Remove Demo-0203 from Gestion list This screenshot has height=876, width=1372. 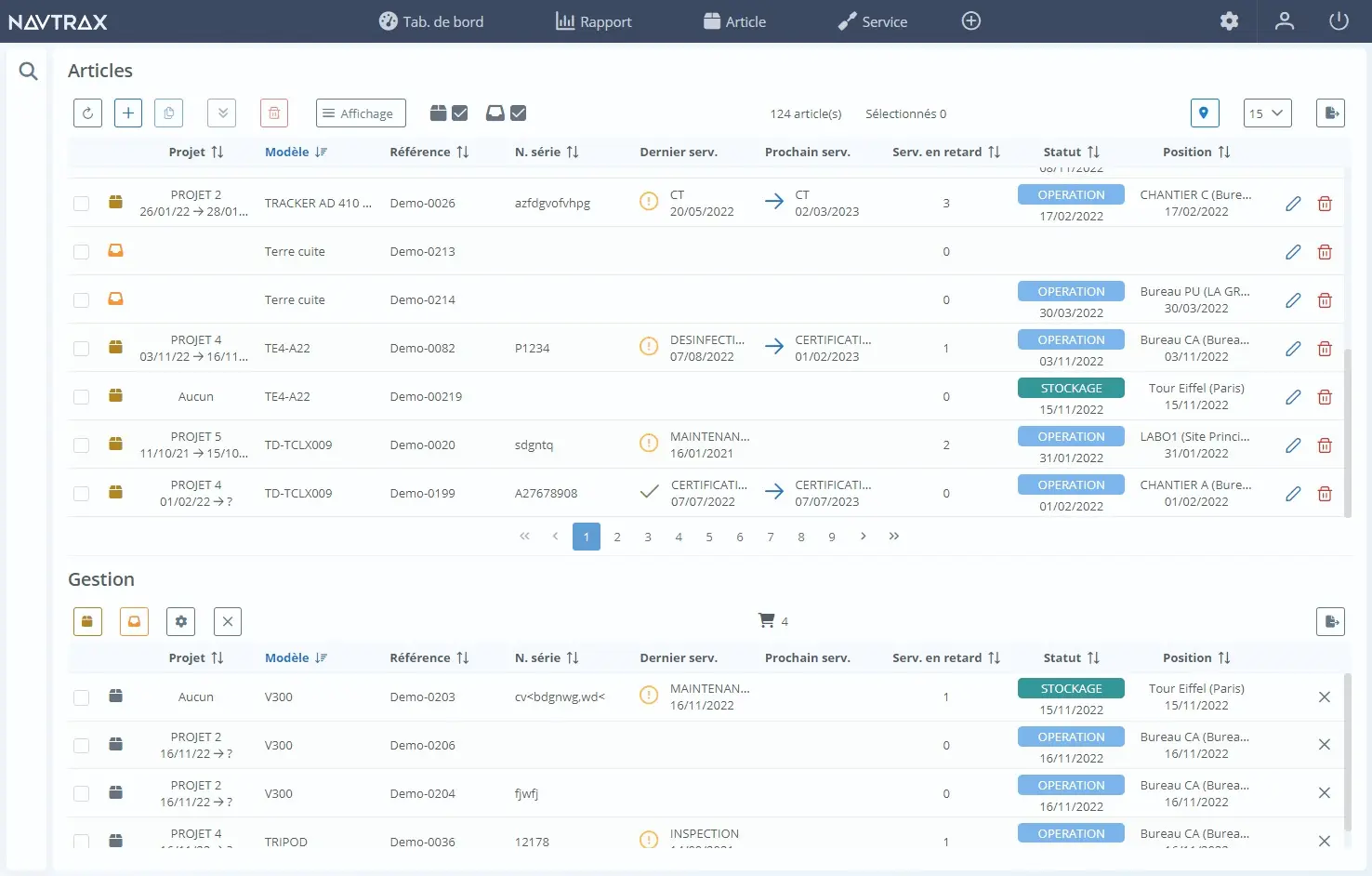pos(1325,697)
